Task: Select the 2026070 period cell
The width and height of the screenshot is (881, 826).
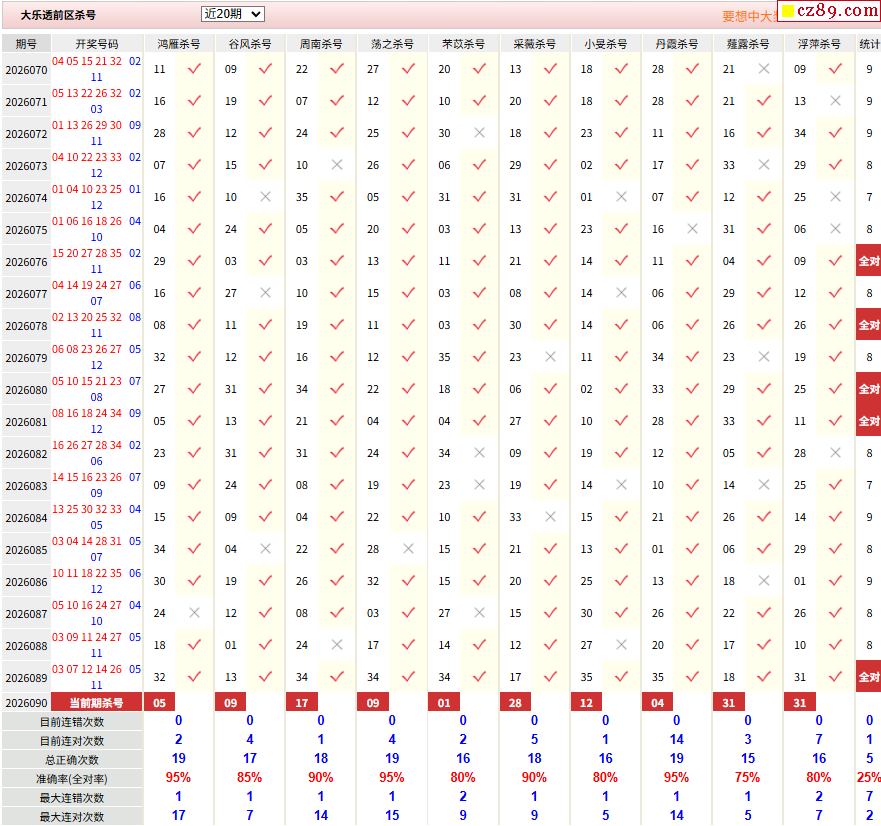Action: (26, 70)
